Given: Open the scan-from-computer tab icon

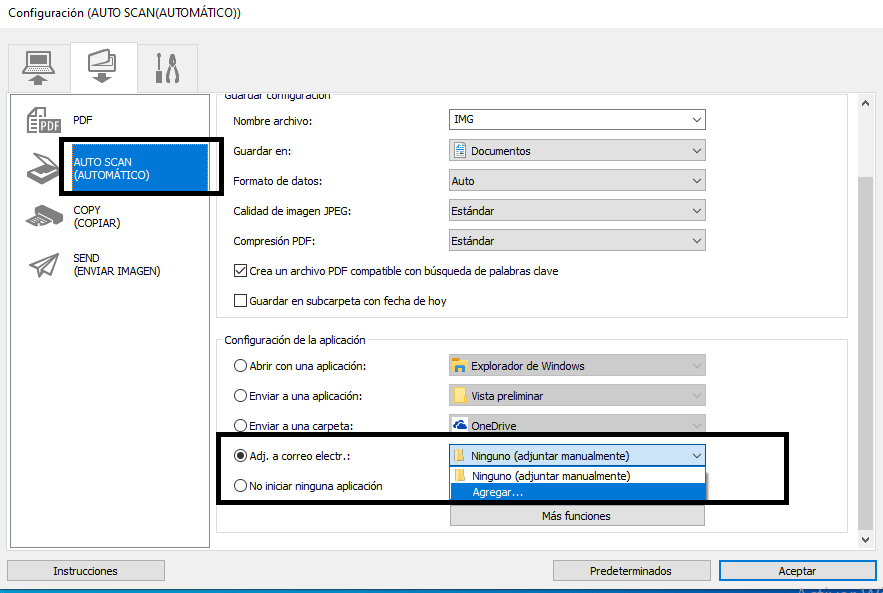Looking at the screenshot, I should pyautogui.click(x=39, y=67).
